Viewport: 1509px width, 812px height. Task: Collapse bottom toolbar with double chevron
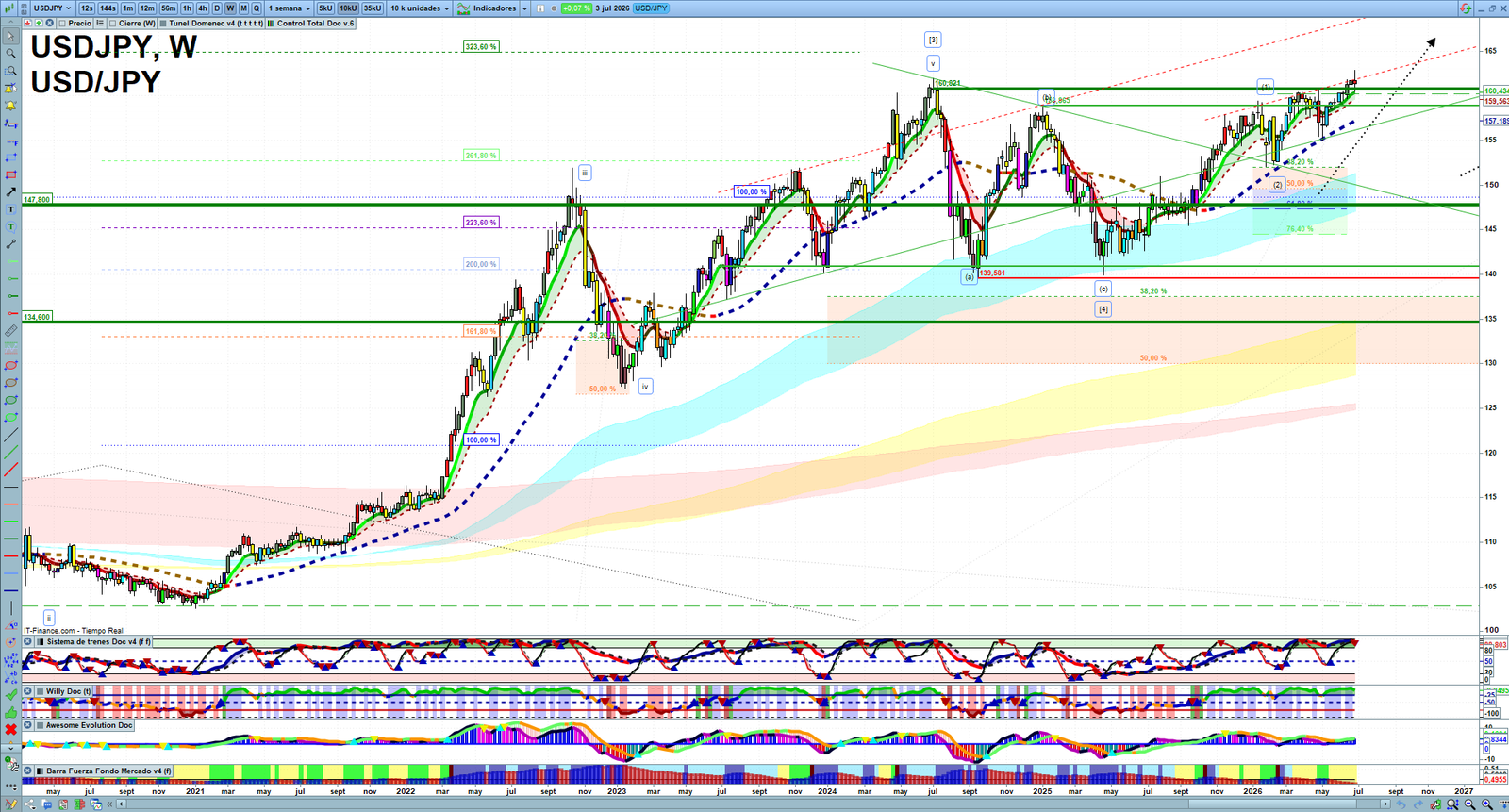(108, 804)
